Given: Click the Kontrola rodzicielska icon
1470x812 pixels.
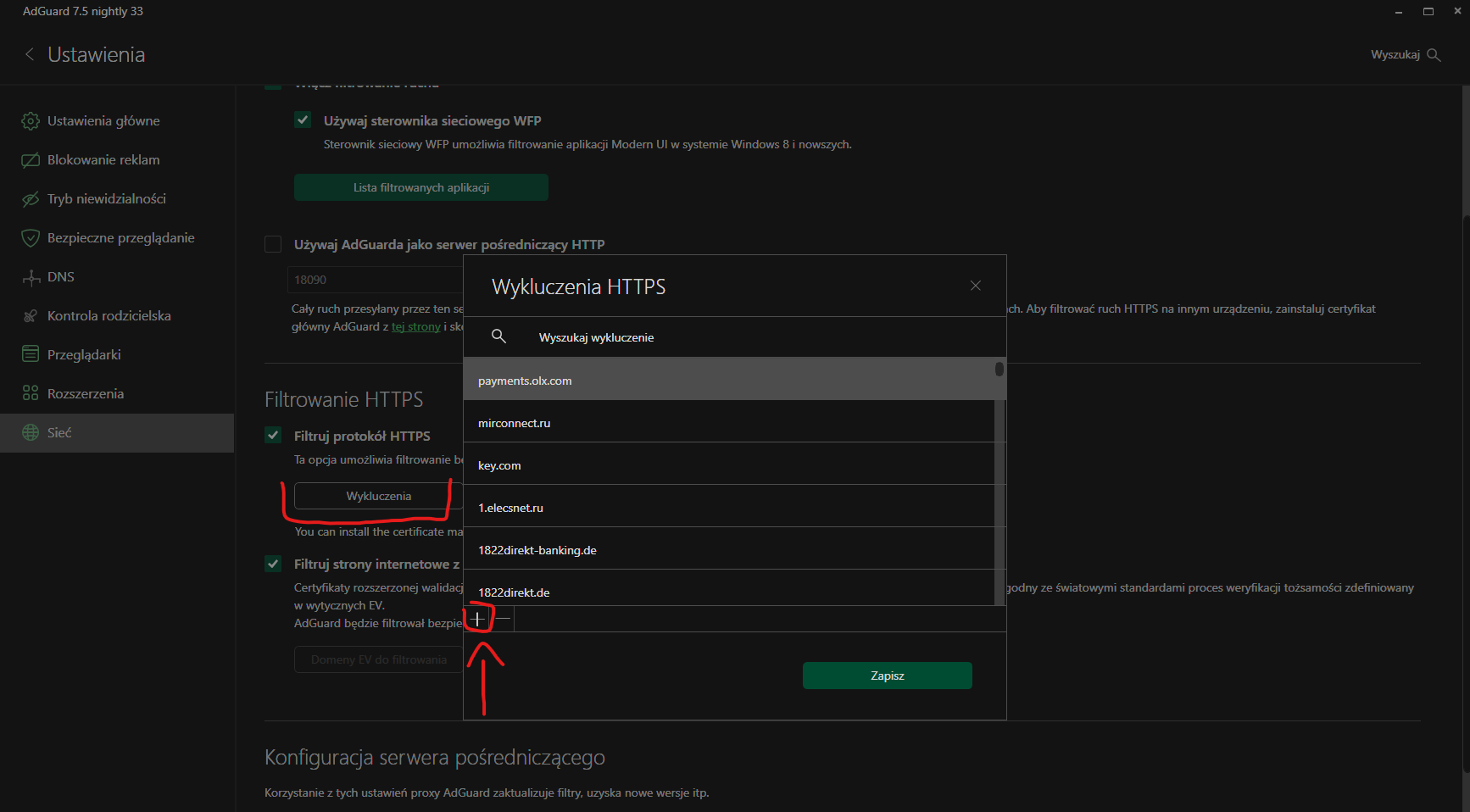Looking at the screenshot, I should pos(31,316).
